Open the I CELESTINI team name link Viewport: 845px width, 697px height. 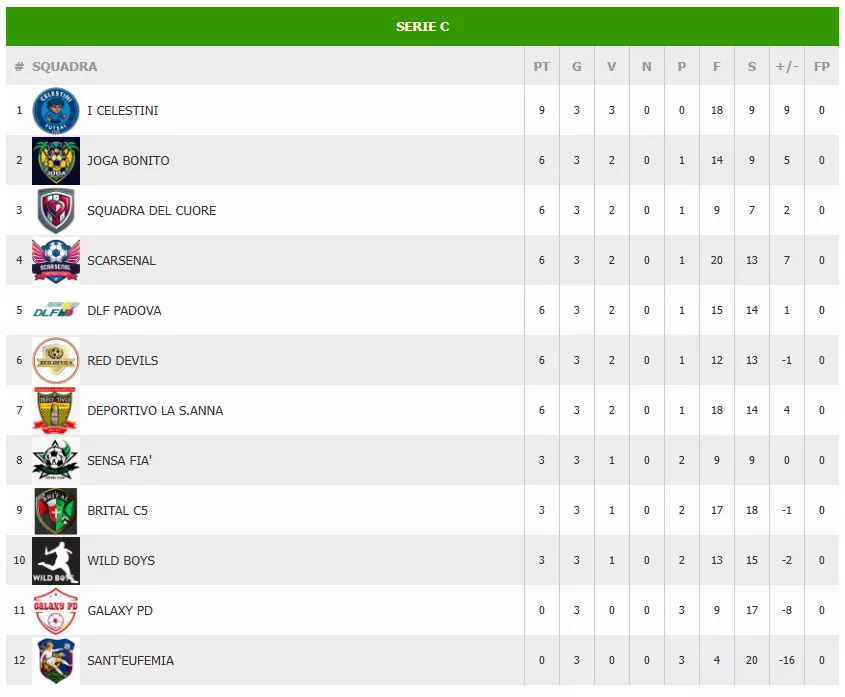[x=122, y=111]
